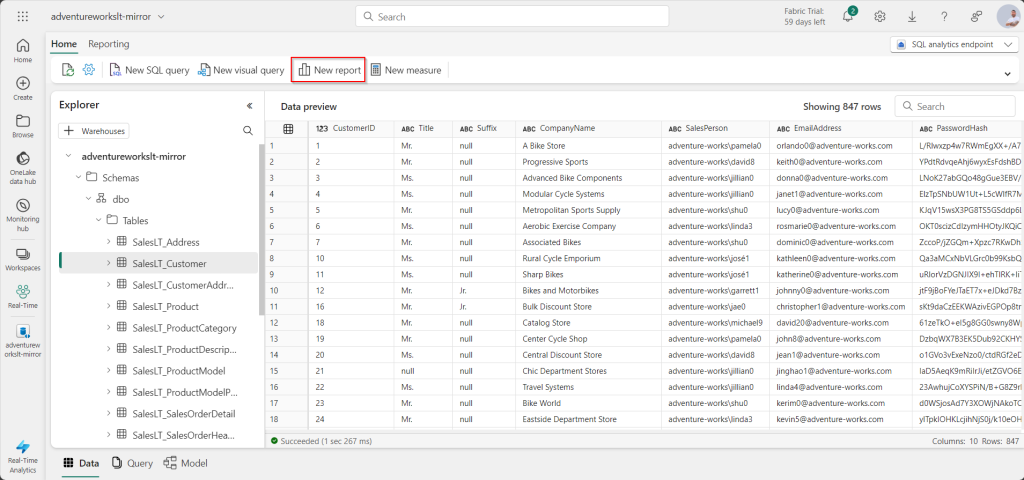Click 'Fabric Trial: 59 days left'

(x=805, y=16)
